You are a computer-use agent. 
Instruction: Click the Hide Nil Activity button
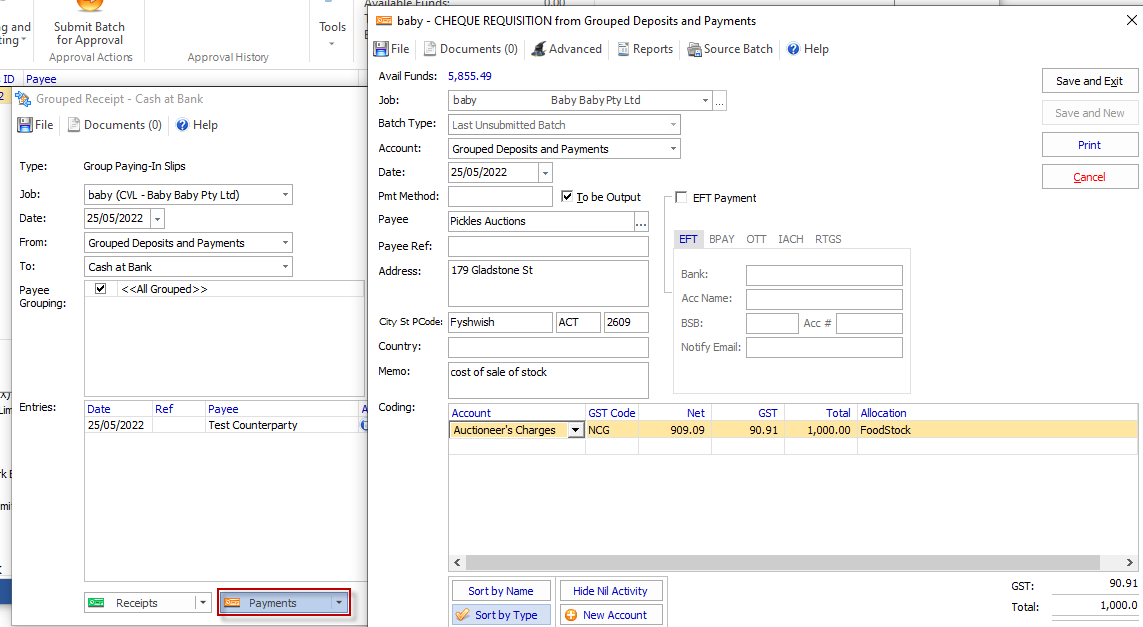point(610,590)
